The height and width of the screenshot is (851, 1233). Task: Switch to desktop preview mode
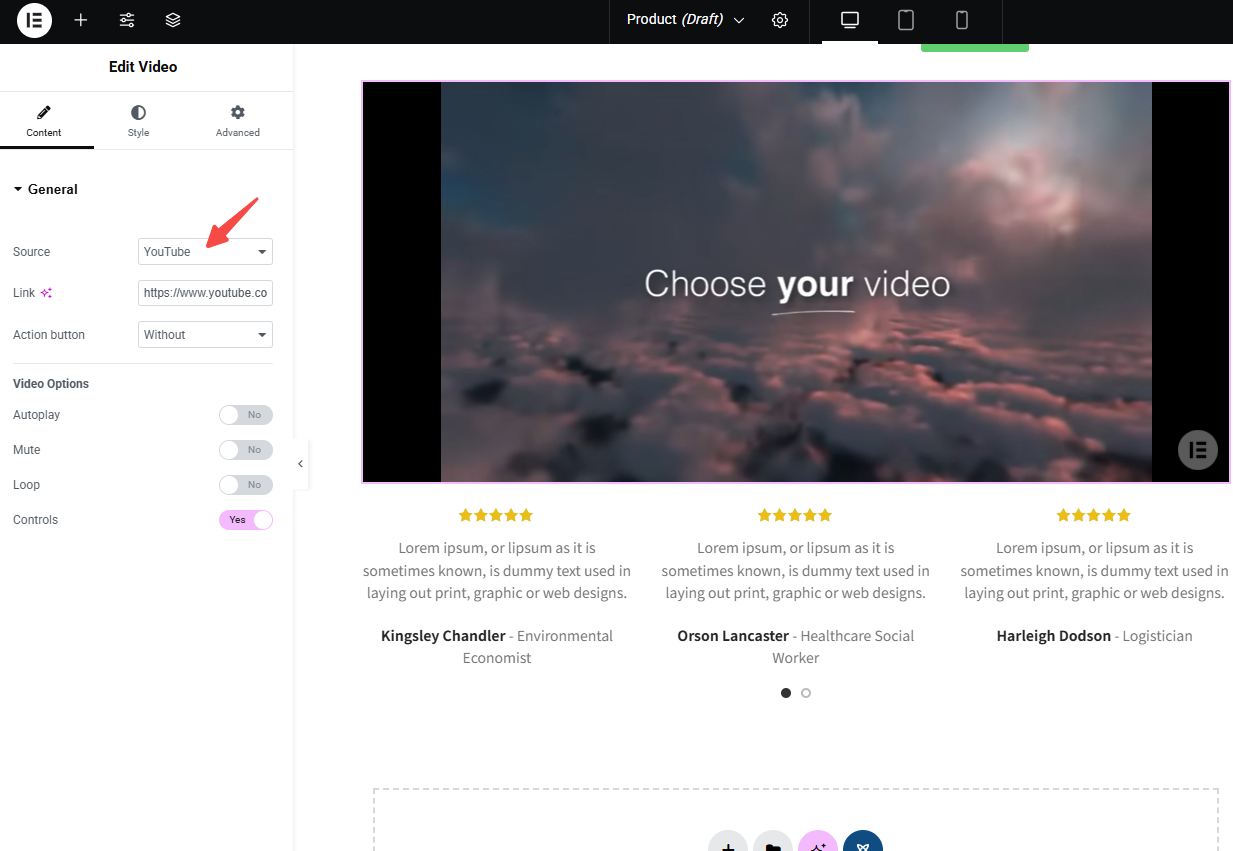click(x=850, y=20)
